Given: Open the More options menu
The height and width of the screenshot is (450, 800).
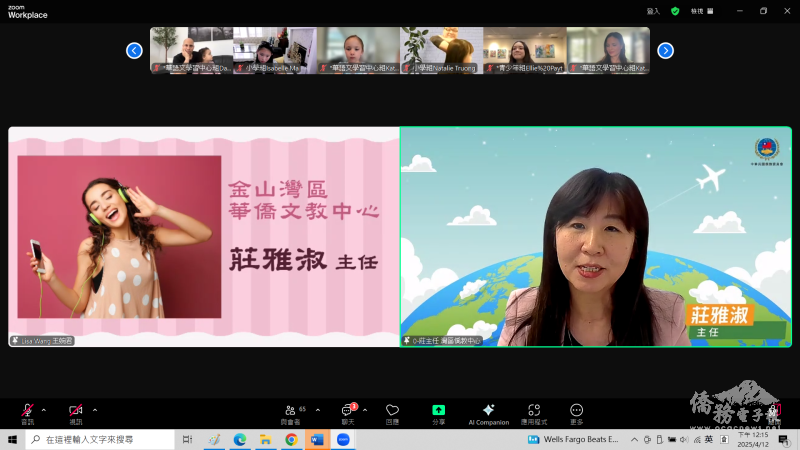Looking at the screenshot, I should click(576, 411).
